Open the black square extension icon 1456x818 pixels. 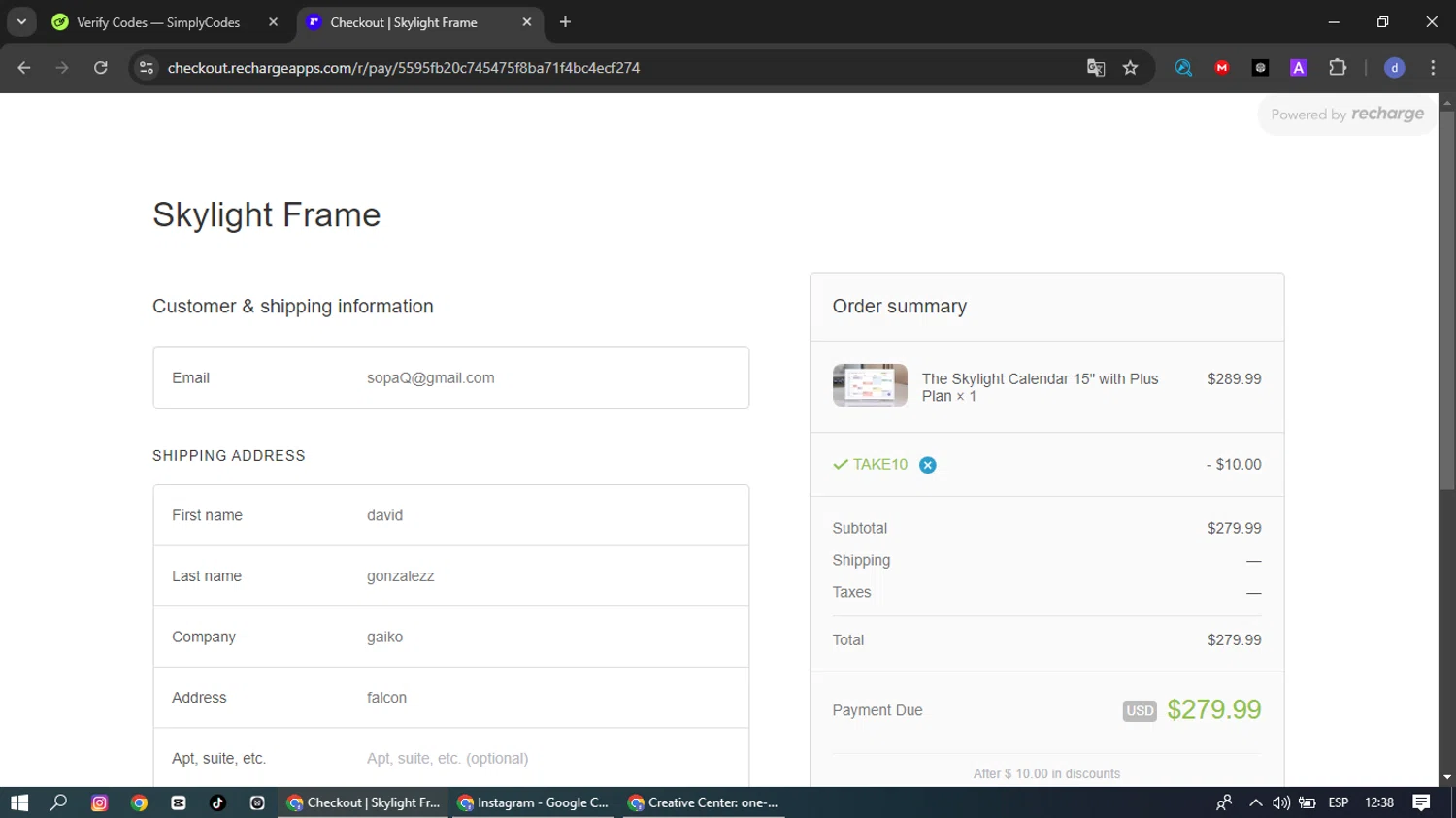[1260, 68]
